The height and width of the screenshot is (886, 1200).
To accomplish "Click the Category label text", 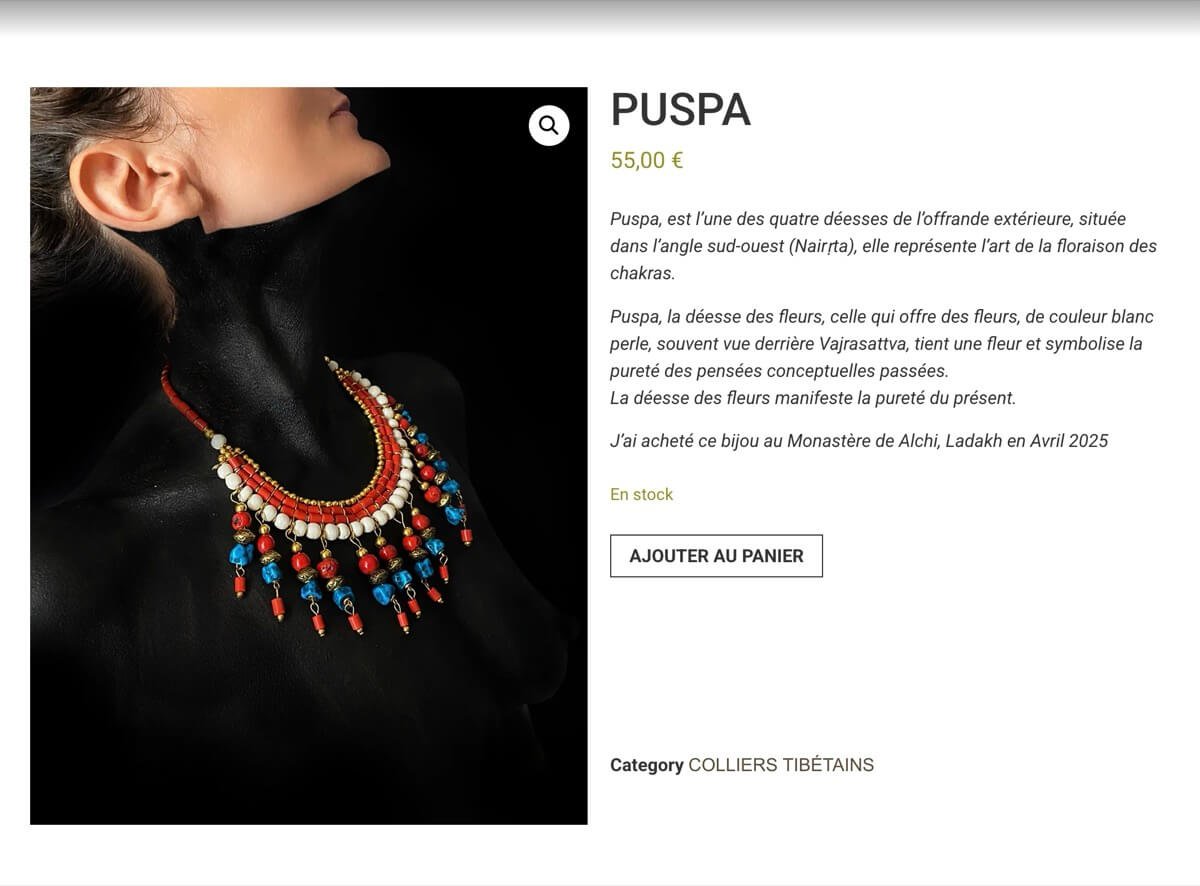I will click(x=646, y=765).
